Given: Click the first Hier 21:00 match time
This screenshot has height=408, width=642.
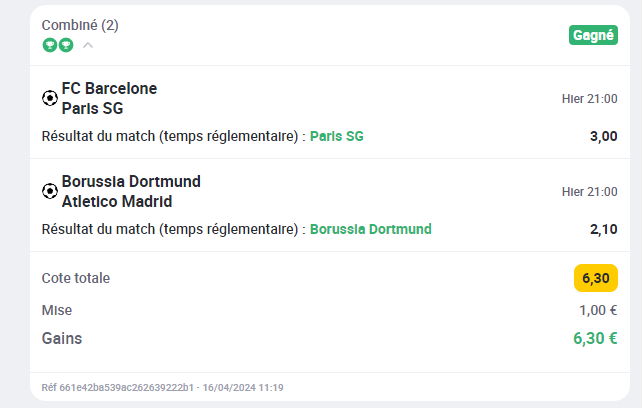Looking at the screenshot, I should [590, 99].
